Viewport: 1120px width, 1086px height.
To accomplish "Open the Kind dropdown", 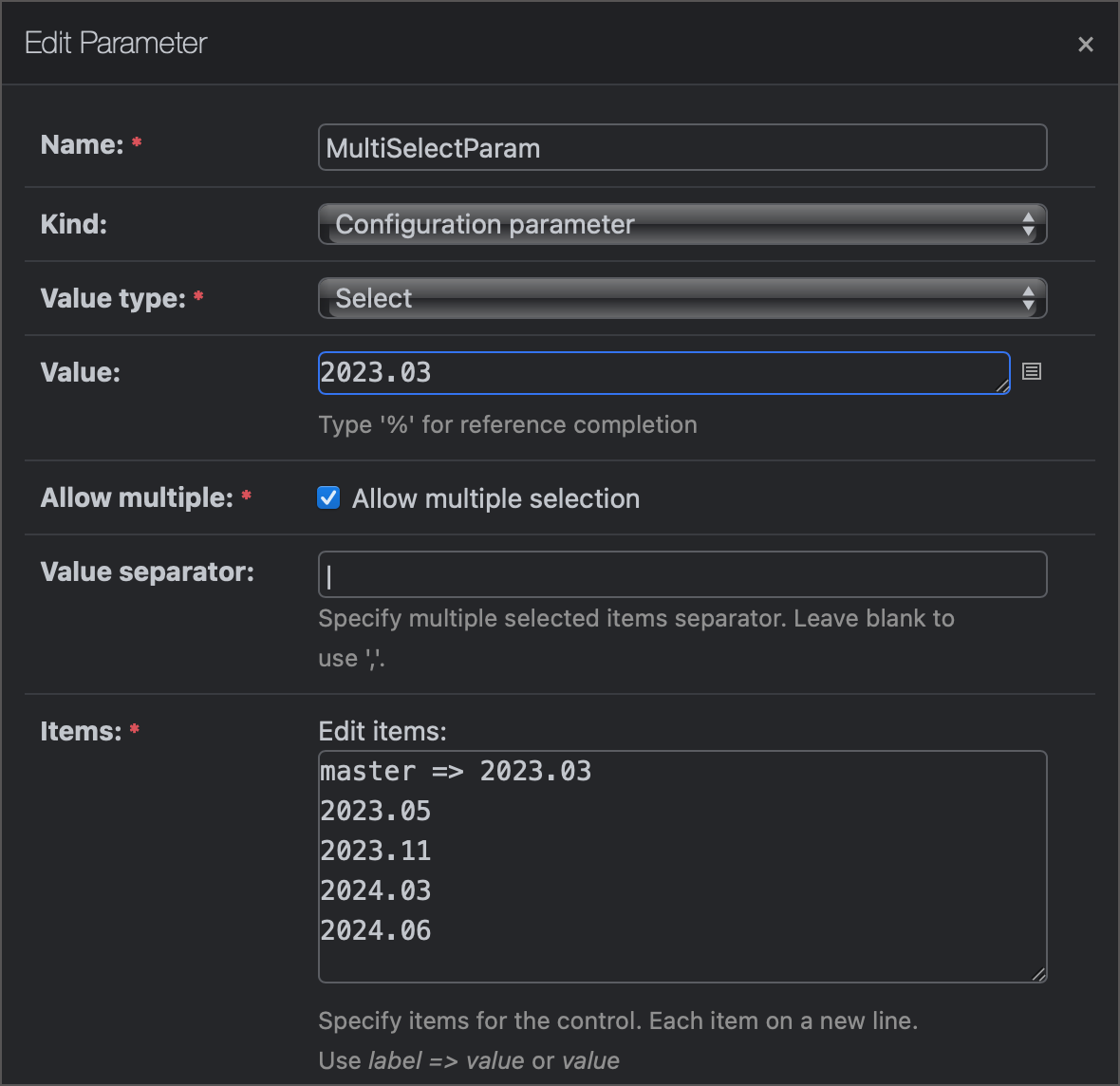I will point(681,224).
